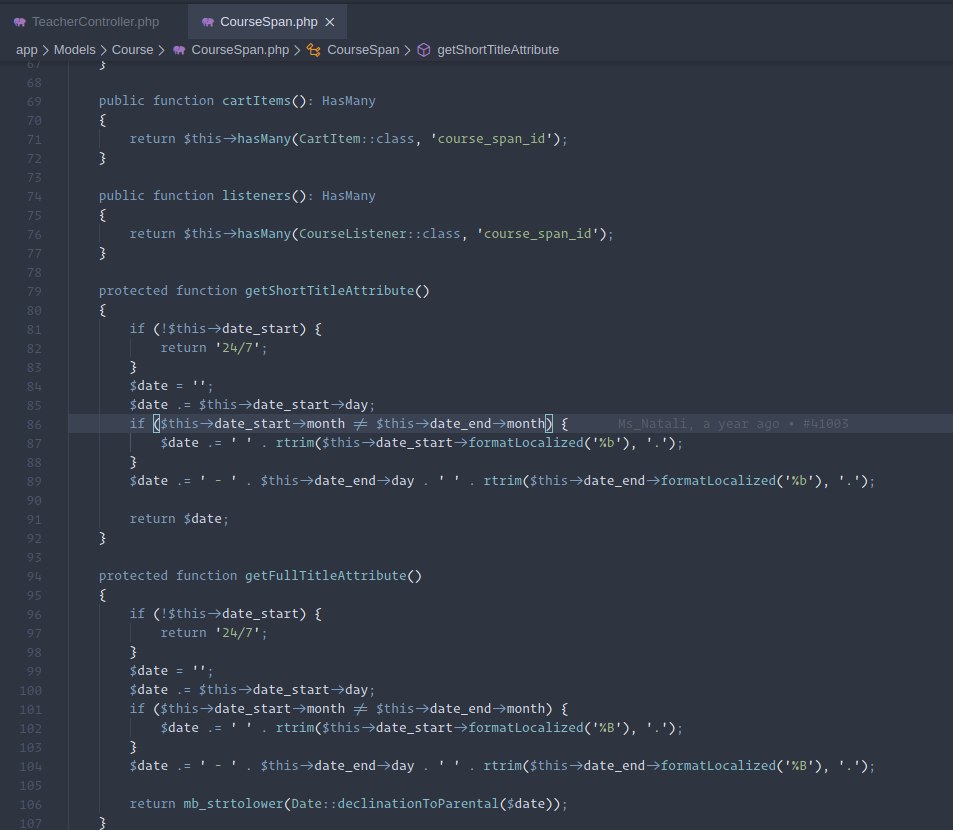Screen dimensions: 953x830
Task: Click line number 79 in the gutter
Action: tap(34, 292)
